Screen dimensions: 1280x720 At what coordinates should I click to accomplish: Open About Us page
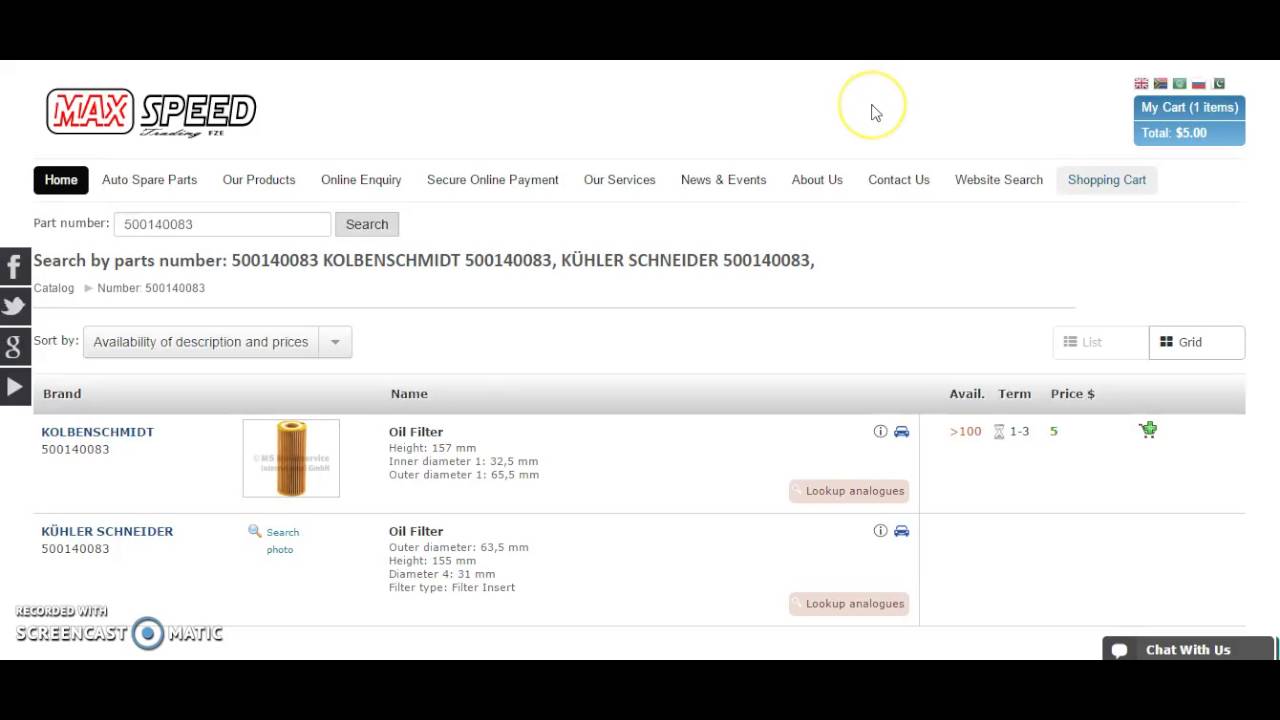[x=817, y=180]
